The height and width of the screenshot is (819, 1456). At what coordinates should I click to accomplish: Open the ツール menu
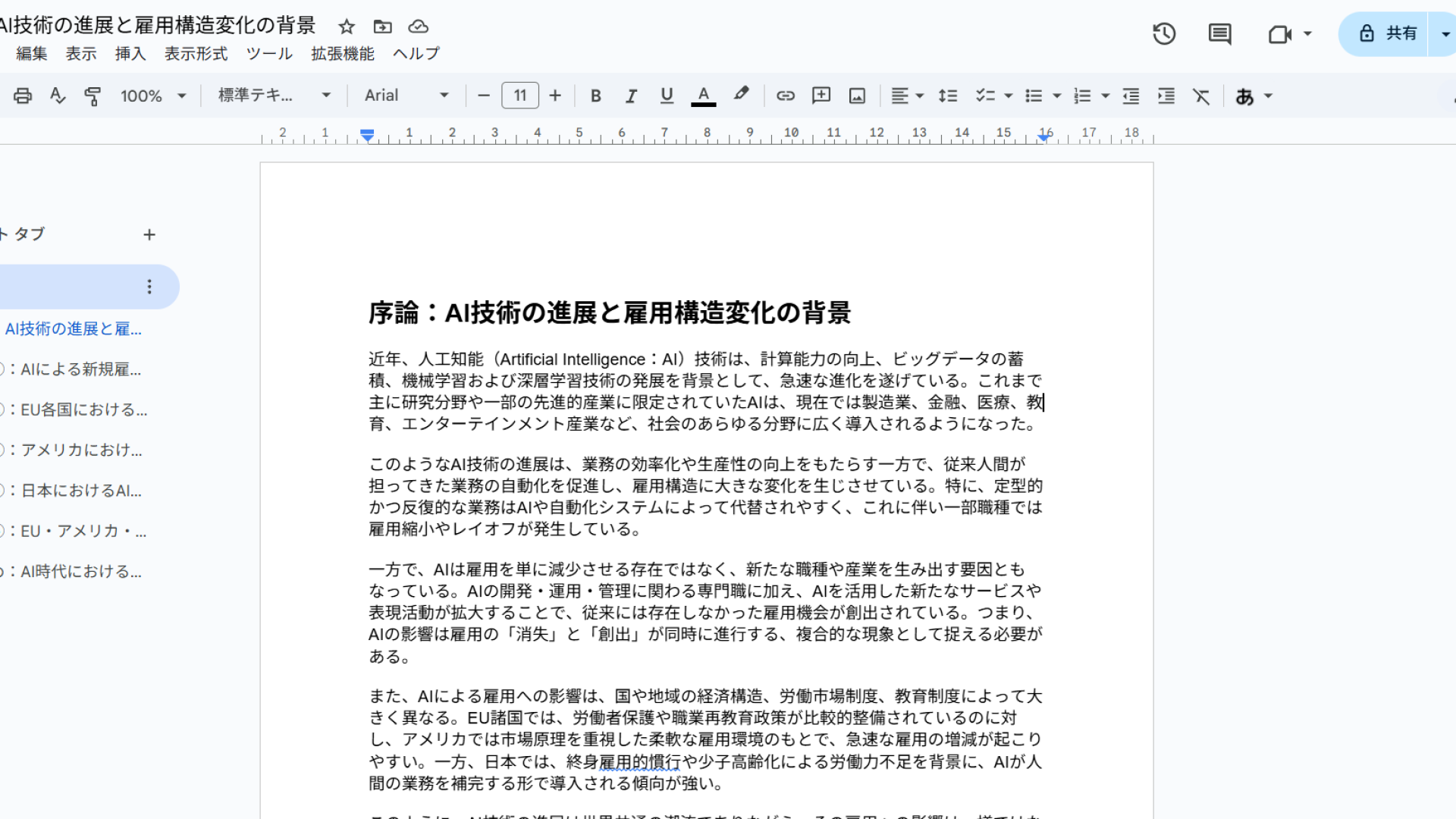(x=269, y=53)
